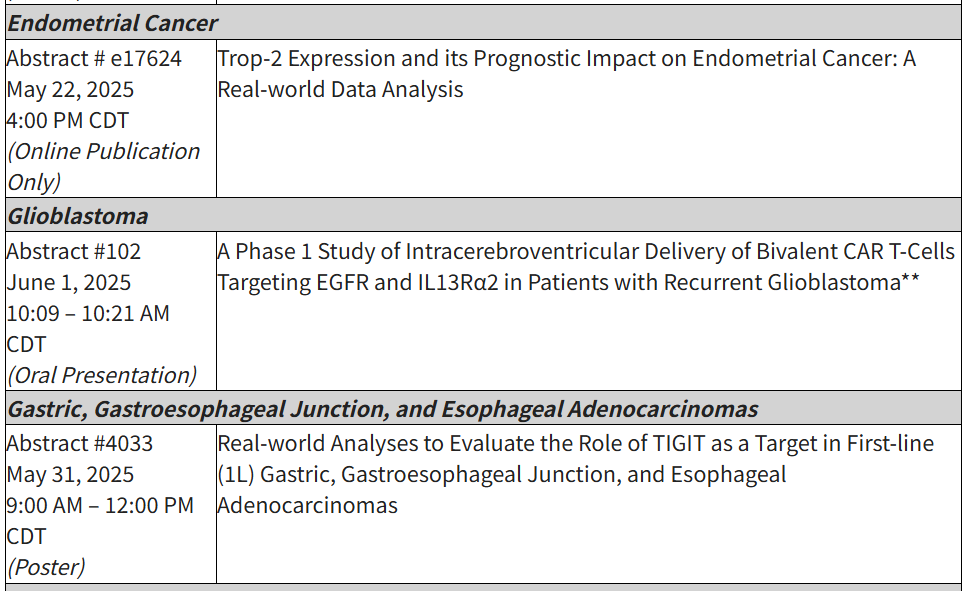The width and height of the screenshot is (969, 591).
Task: Select the Oral Presentation label
Action: [x=102, y=375]
